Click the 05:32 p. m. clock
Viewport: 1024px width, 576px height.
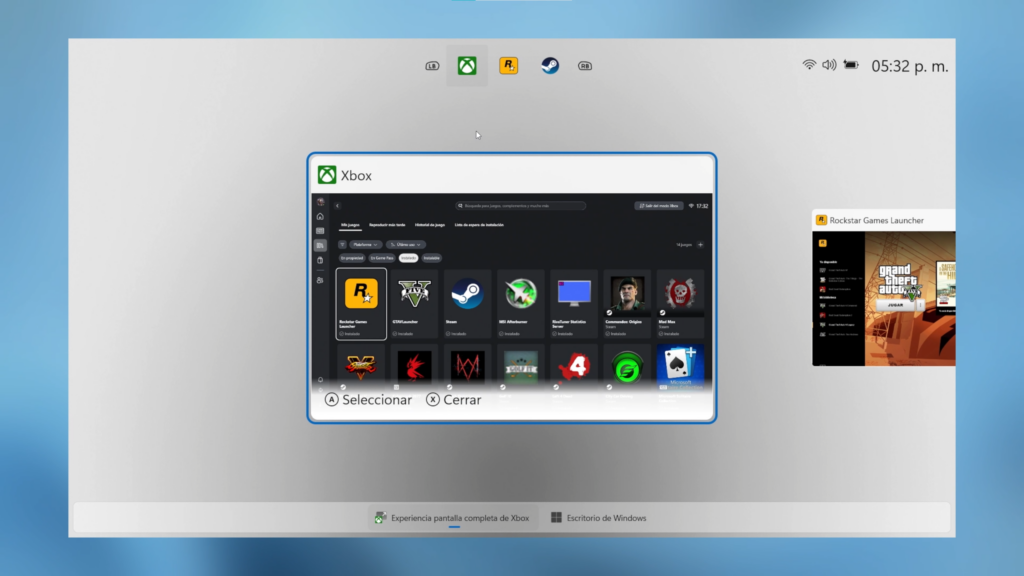coord(910,66)
